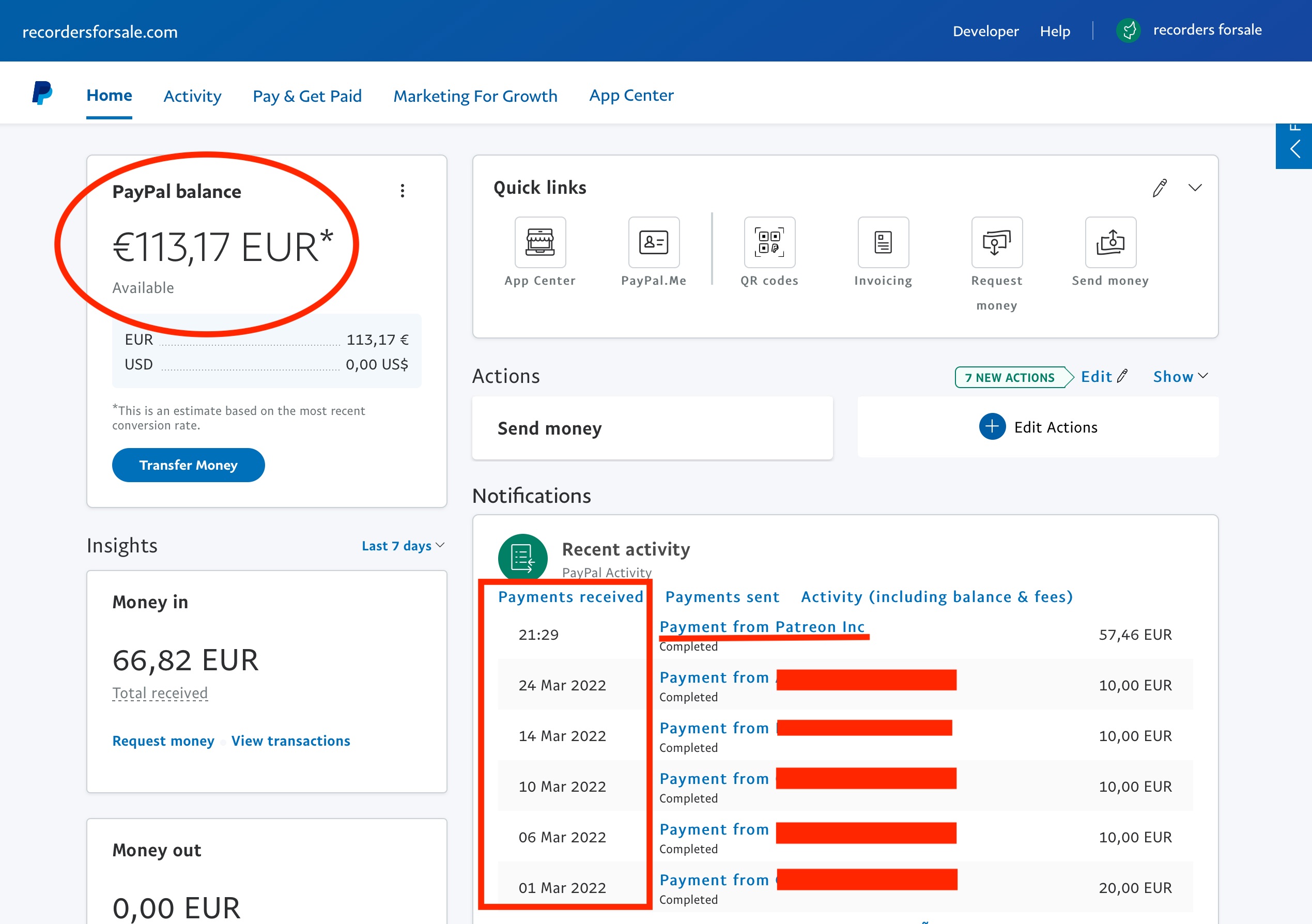The image size is (1312, 924).
Task: Click the pencil icon in Quick links
Action: 1159,188
